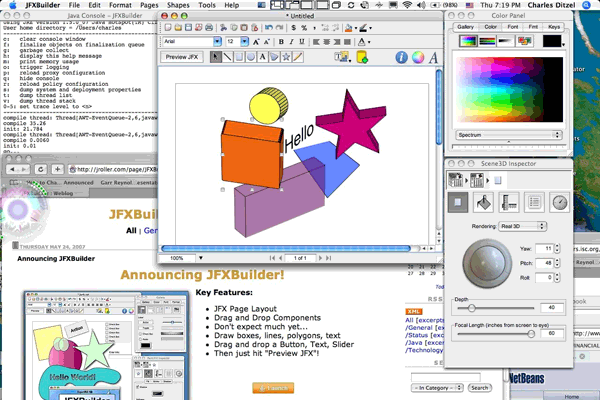The height and width of the screenshot is (400, 600).
Task: Open the Spectrum dropdown in Color Panel
Action: click(x=509, y=135)
